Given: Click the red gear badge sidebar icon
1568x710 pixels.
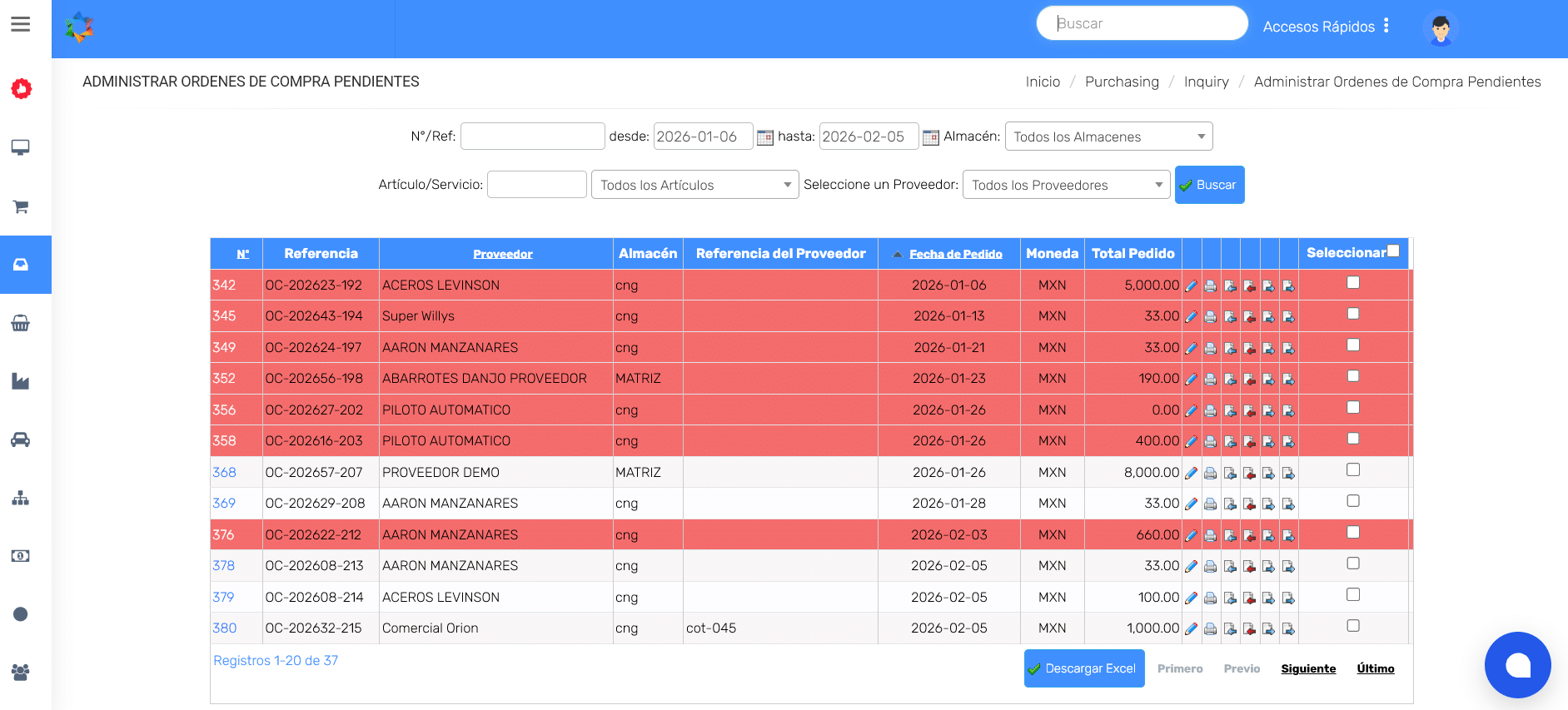Looking at the screenshot, I should click(22, 88).
